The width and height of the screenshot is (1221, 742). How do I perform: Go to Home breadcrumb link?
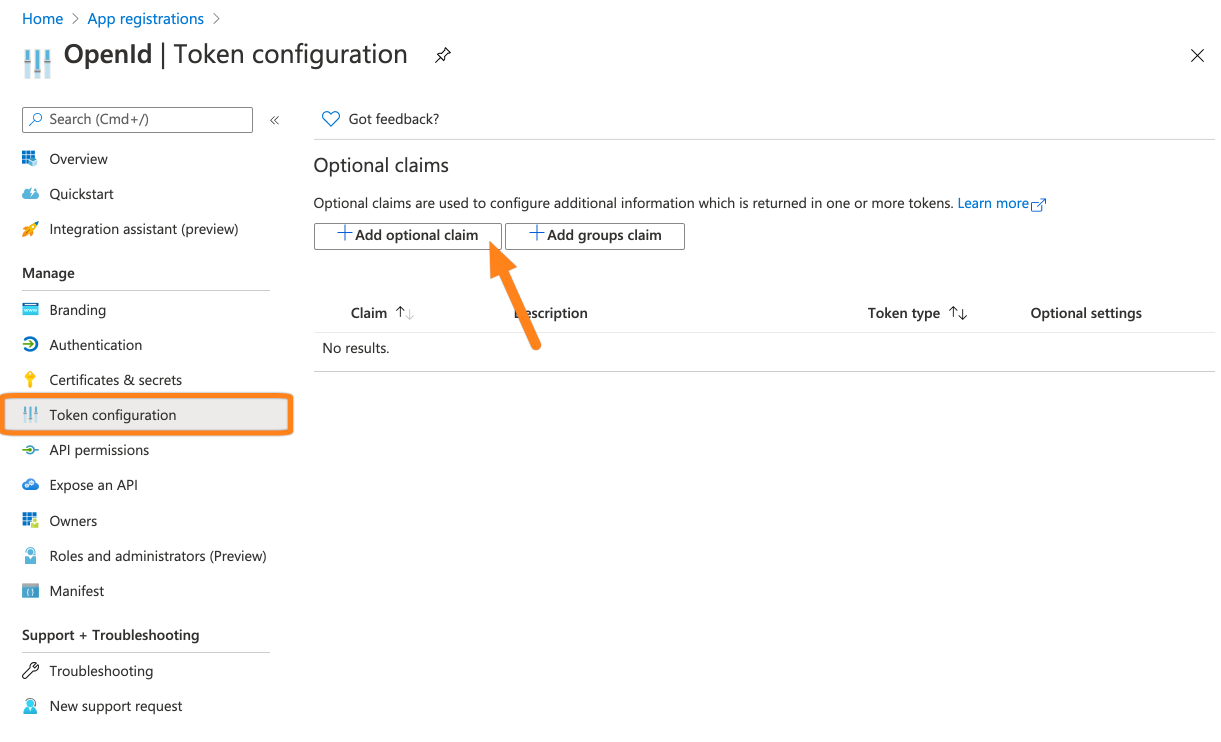(x=42, y=19)
